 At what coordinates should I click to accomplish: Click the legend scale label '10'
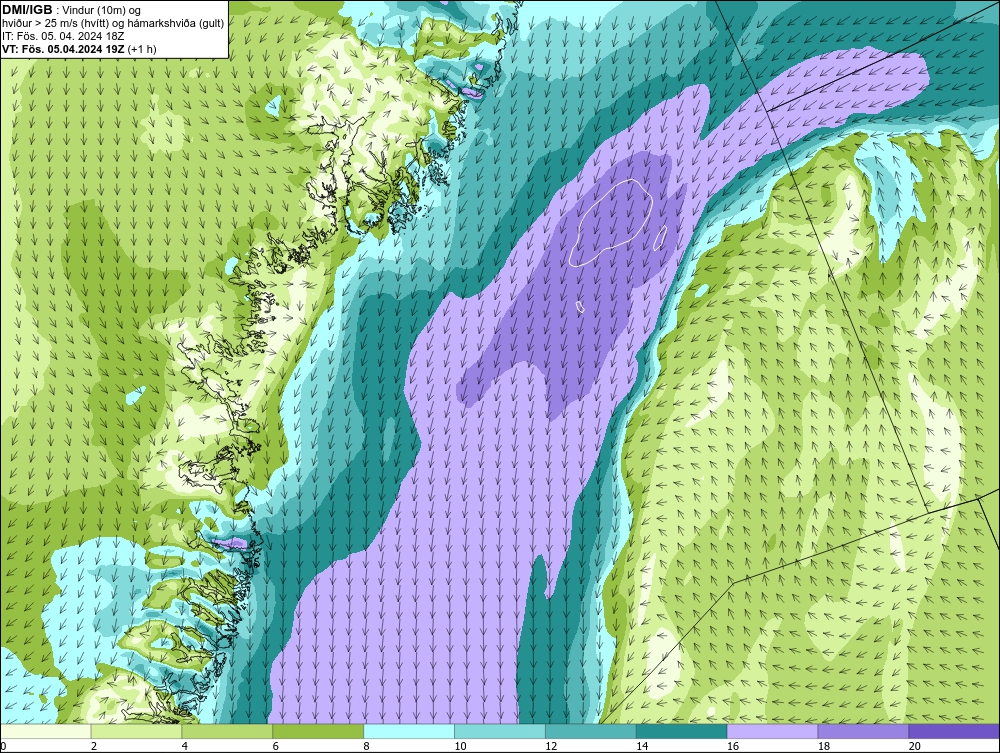pos(460,746)
